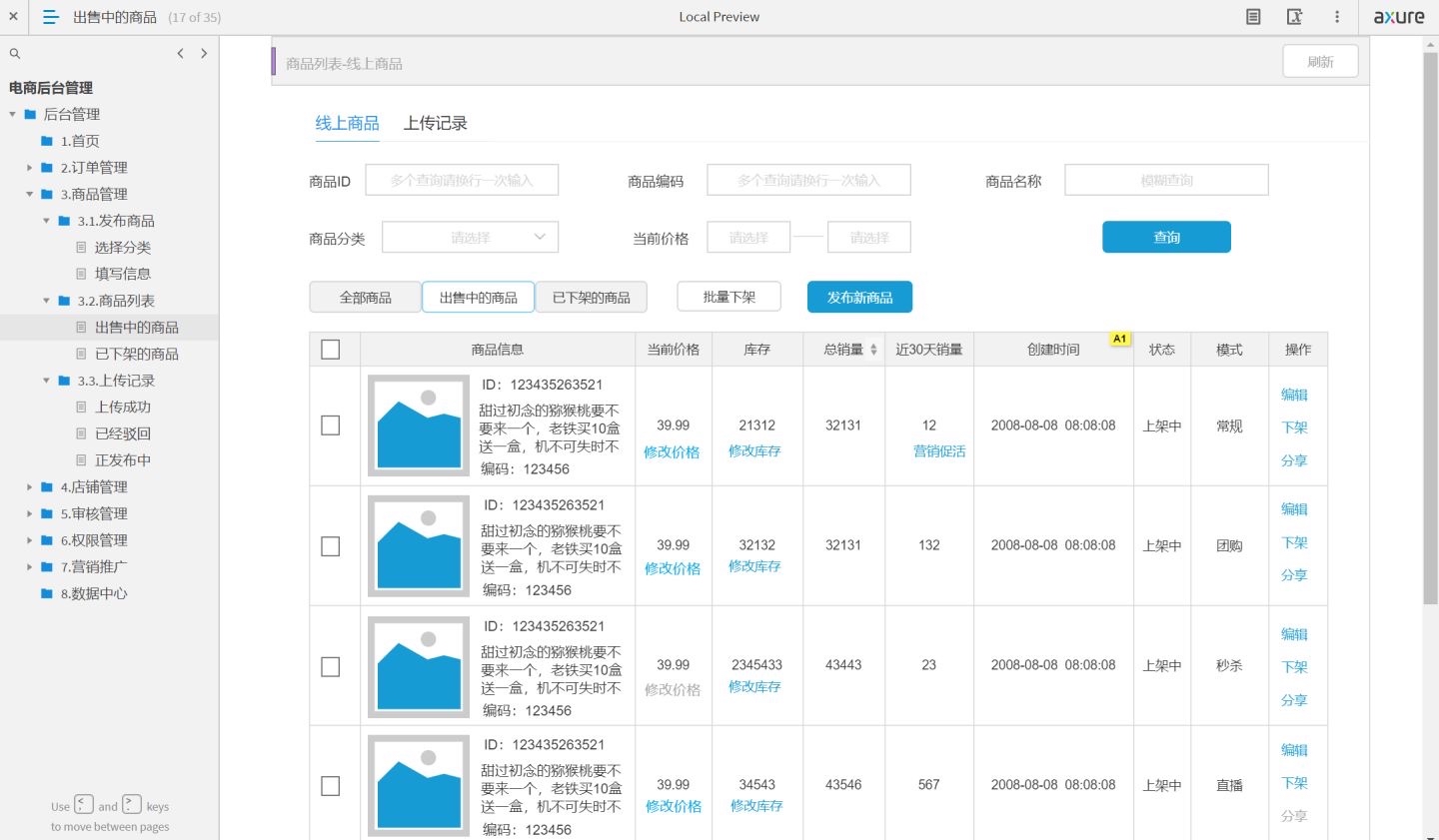This screenshot has width=1439, height=840.
Task: Check the checkbox for the 秒杀 mode row
Action: click(x=331, y=666)
